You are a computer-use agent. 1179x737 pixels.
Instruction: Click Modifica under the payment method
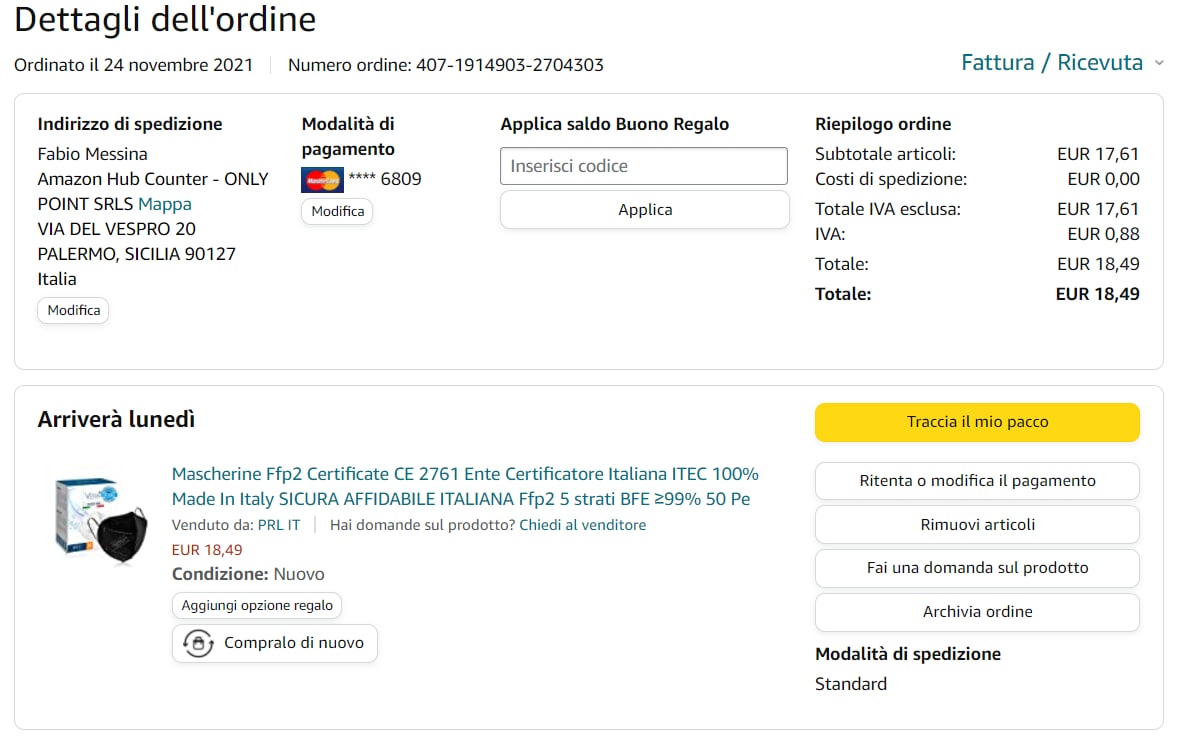click(337, 212)
